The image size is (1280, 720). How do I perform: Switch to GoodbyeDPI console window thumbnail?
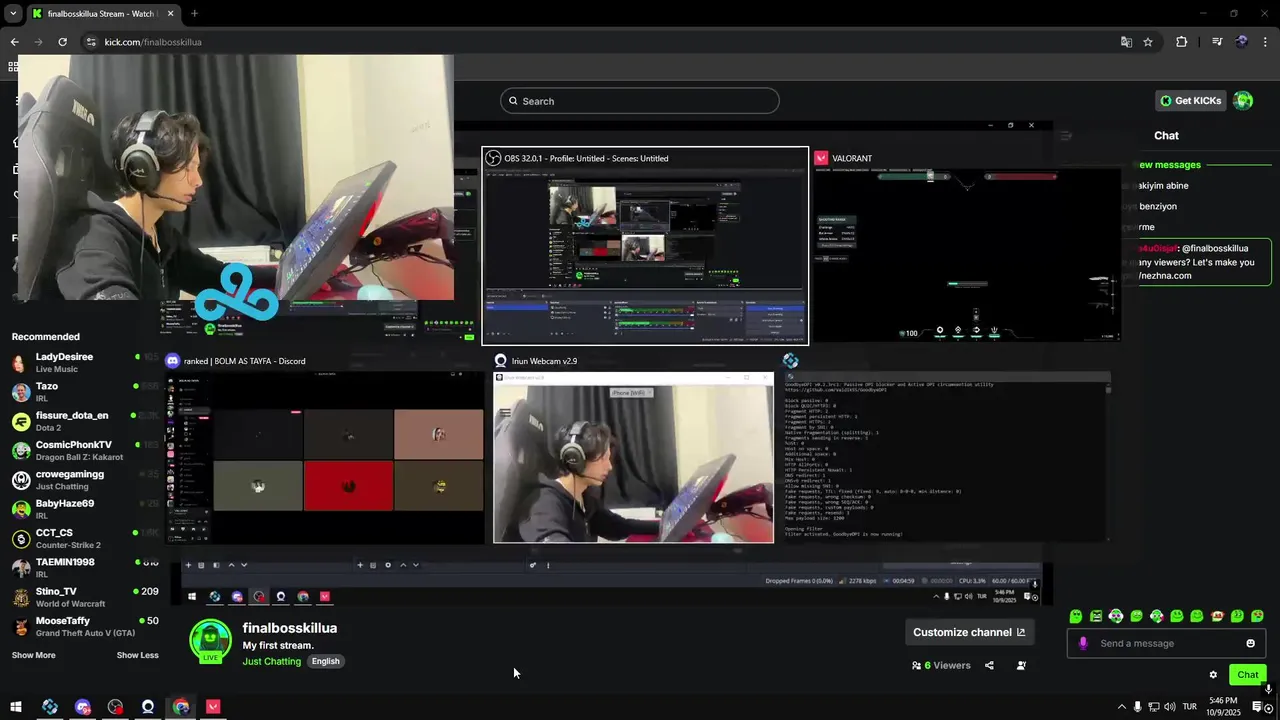[946, 448]
